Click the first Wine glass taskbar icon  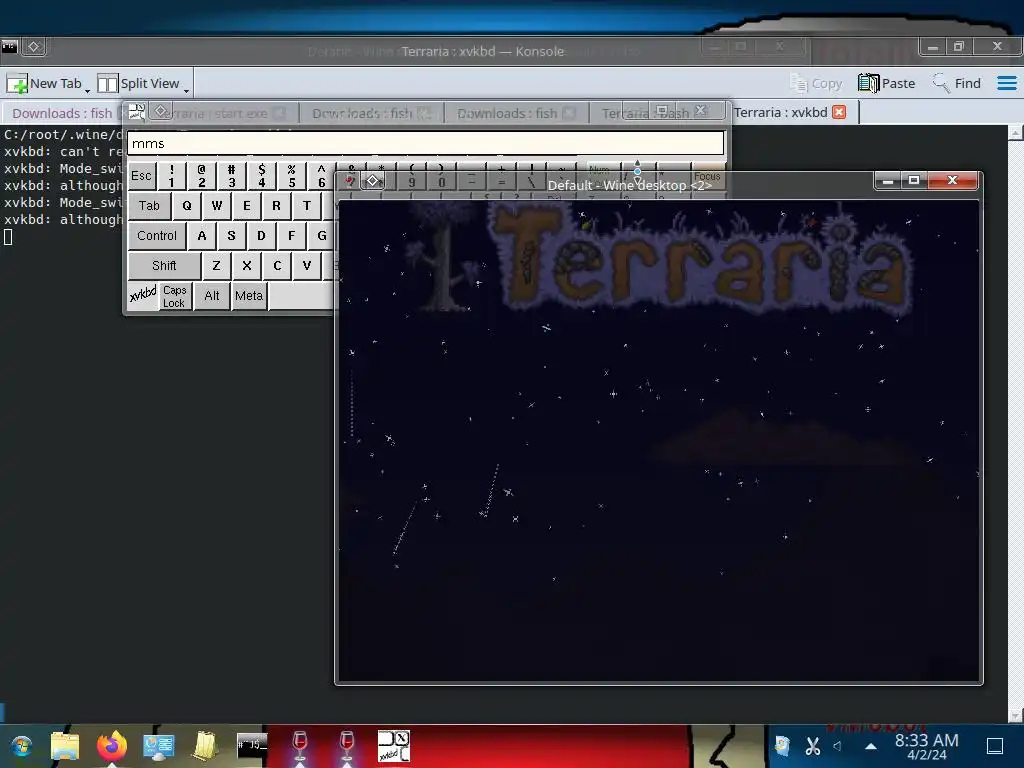[300, 746]
